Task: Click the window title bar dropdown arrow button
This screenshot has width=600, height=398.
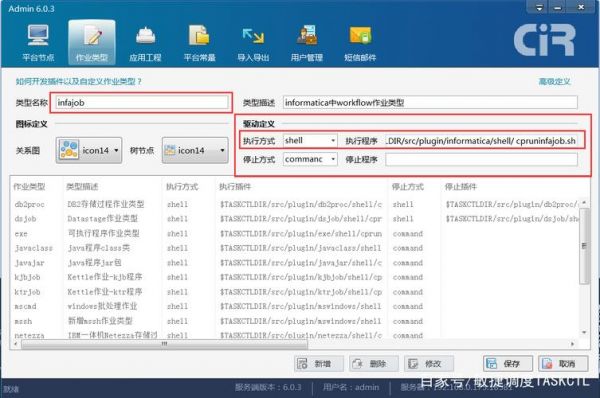Action: pyautogui.click(x=539, y=7)
